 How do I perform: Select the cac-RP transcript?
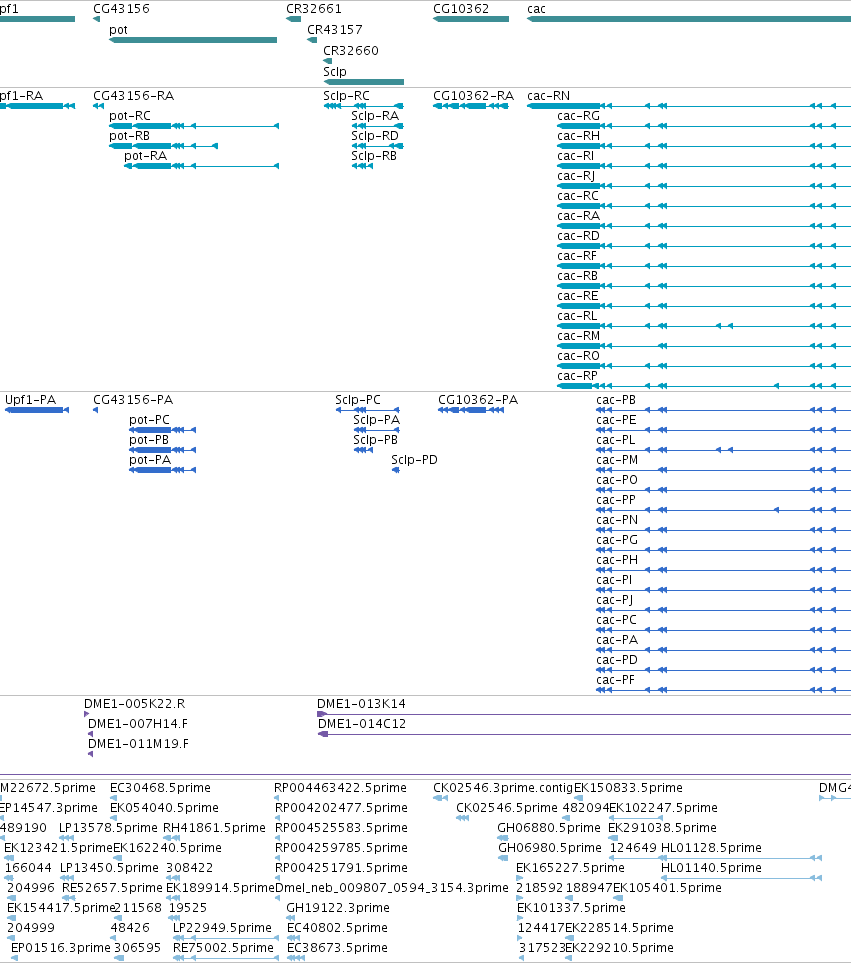coord(704,386)
